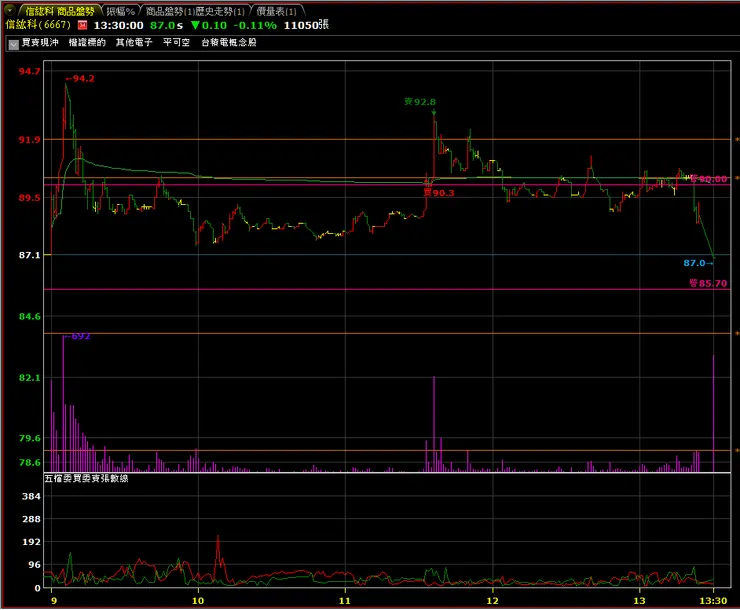
Task: Click the 94.7 price axis label
Action: [29, 71]
